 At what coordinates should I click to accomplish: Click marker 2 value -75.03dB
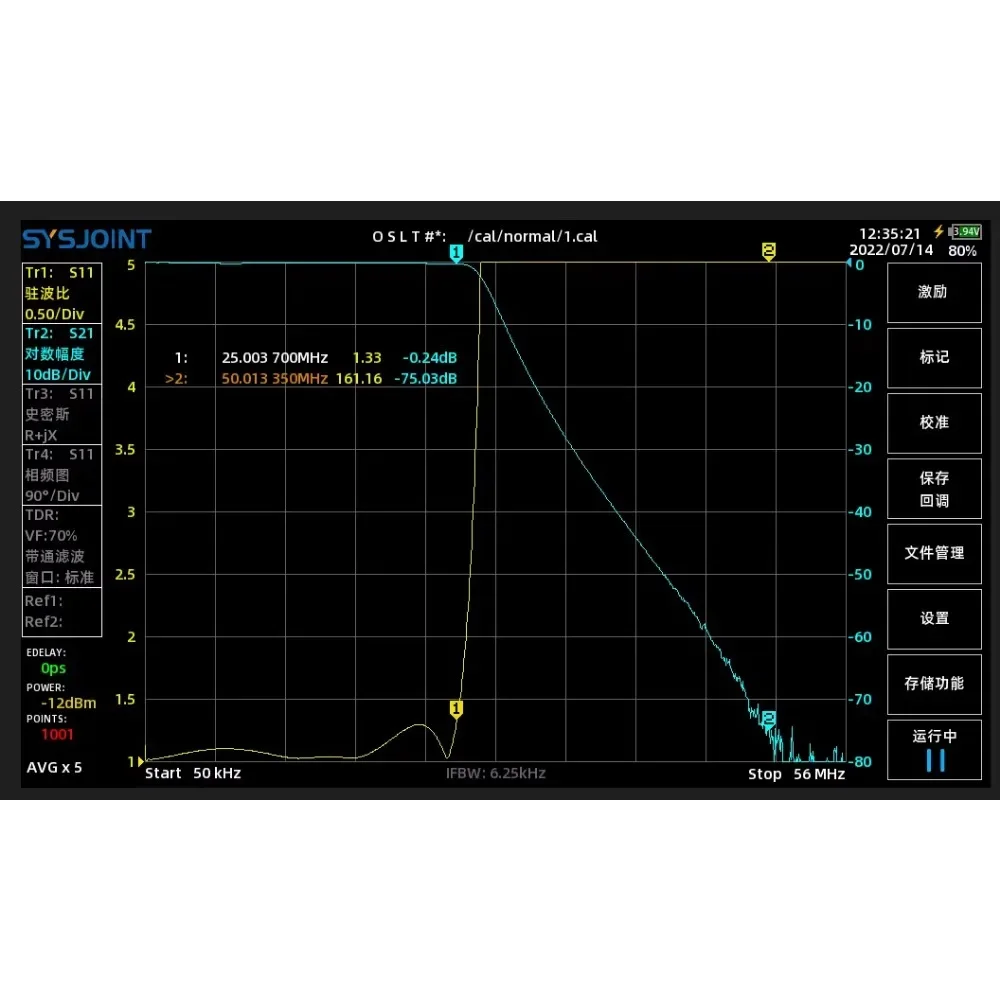pyautogui.click(x=425, y=378)
